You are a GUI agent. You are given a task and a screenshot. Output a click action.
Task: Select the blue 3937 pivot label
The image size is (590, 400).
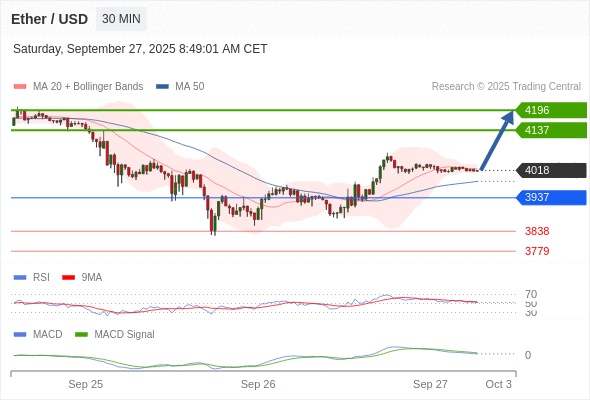(551, 197)
